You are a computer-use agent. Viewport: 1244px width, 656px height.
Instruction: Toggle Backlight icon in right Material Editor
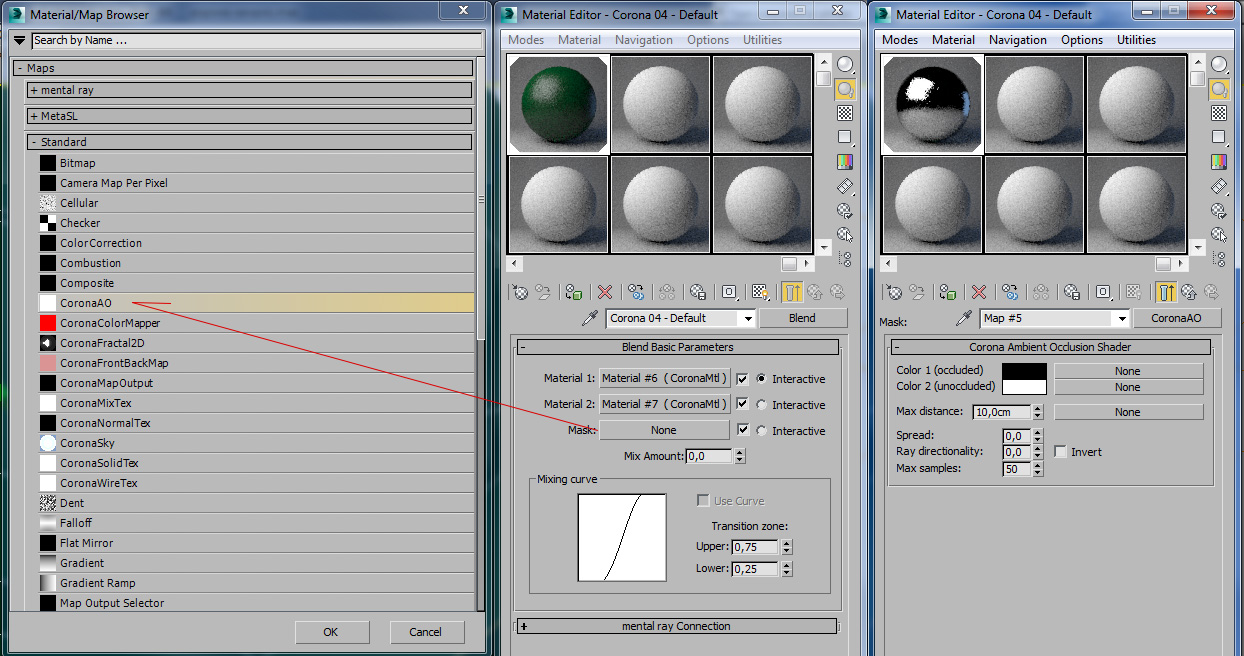point(1219,89)
